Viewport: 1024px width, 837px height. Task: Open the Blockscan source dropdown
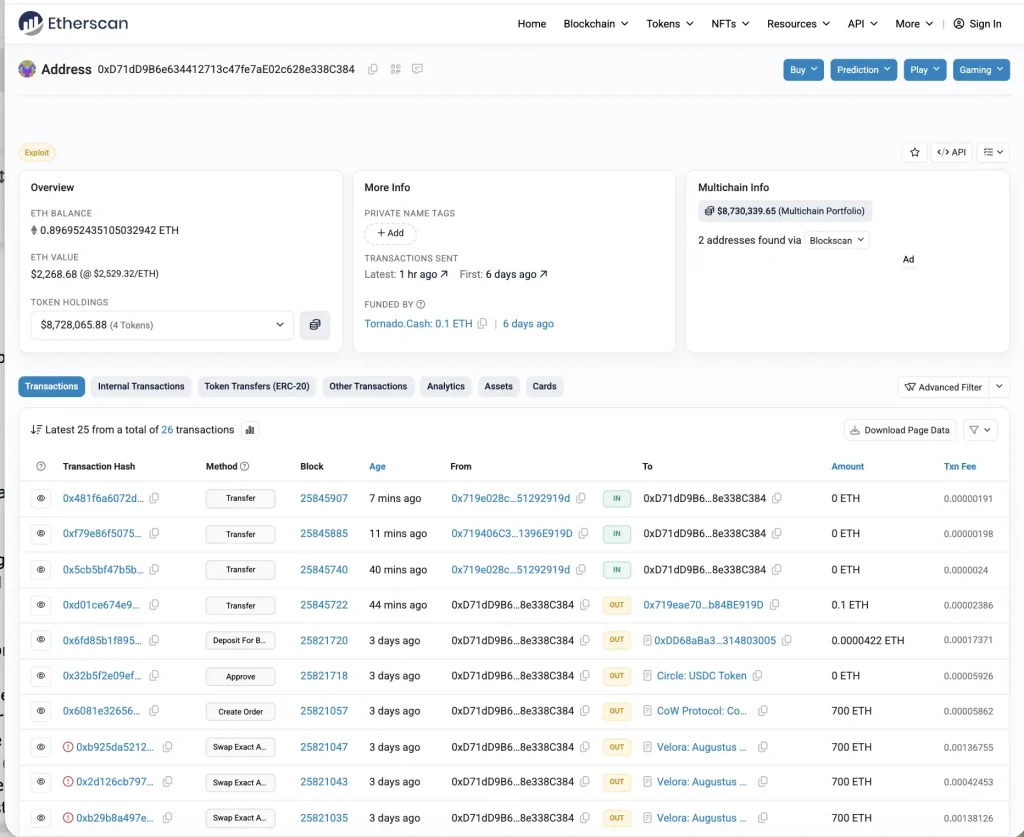[x=837, y=240]
